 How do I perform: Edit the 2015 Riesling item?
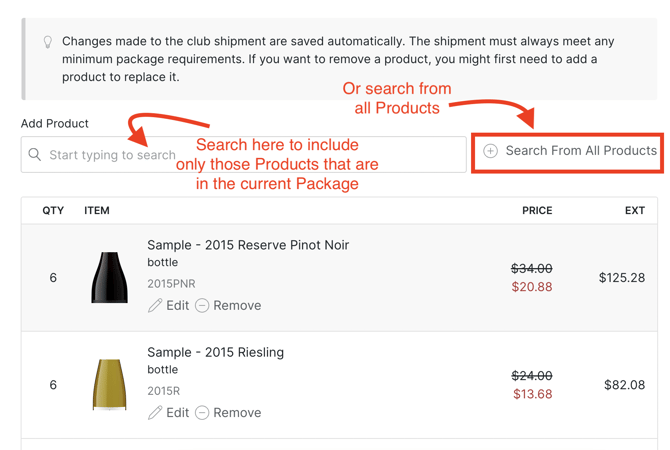click(x=177, y=413)
